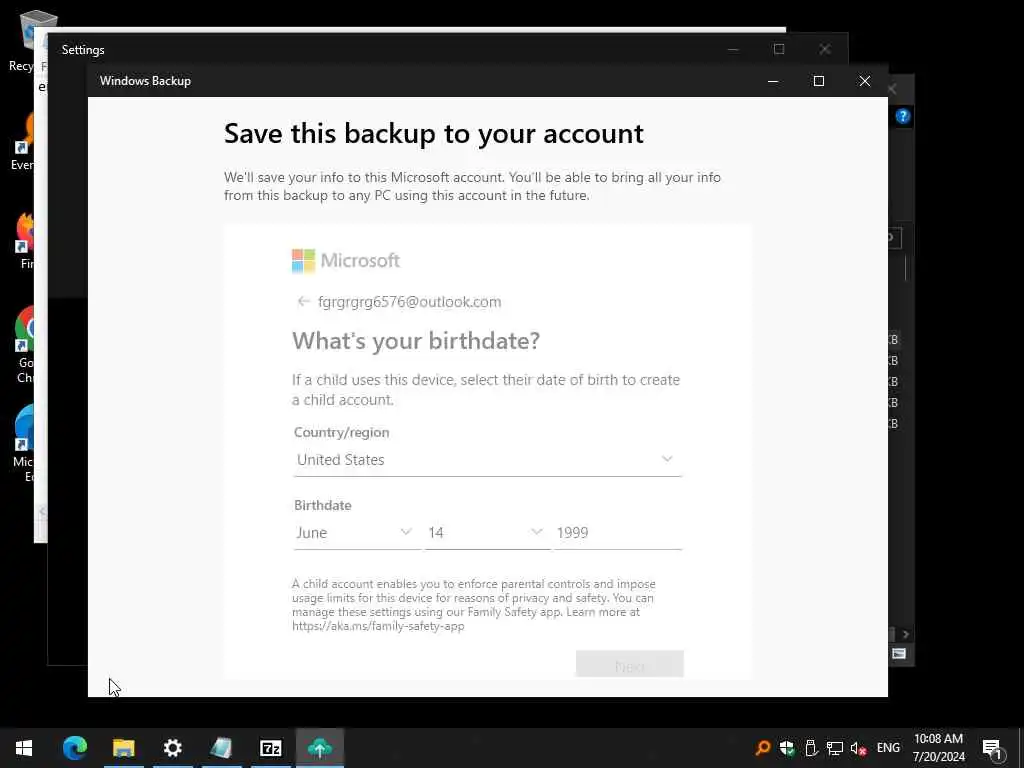The image size is (1024, 768).
Task: Click the USB safely remove tray icon
Action: coord(810,748)
